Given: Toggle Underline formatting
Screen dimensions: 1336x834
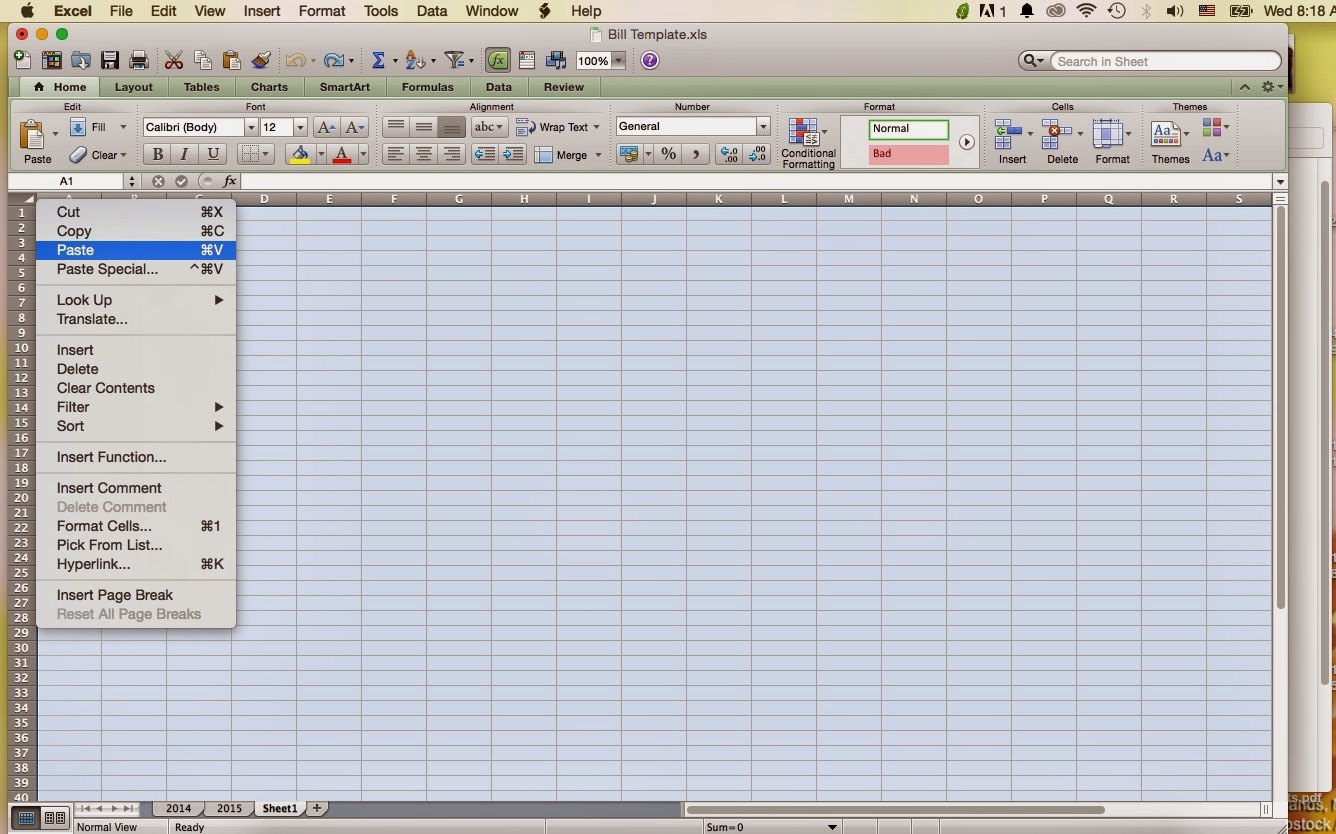Looking at the screenshot, I should pyautogui.click(x=212, y=154).
